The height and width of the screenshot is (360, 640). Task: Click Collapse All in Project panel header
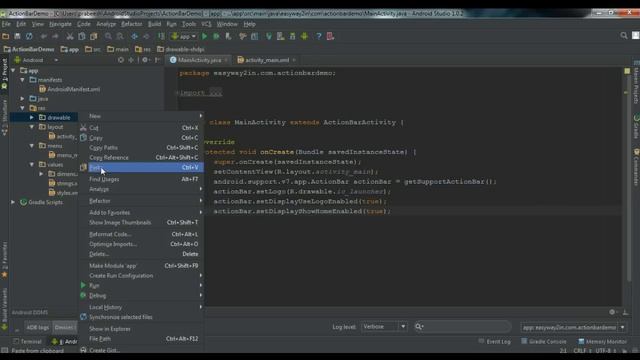pos(131,60)
